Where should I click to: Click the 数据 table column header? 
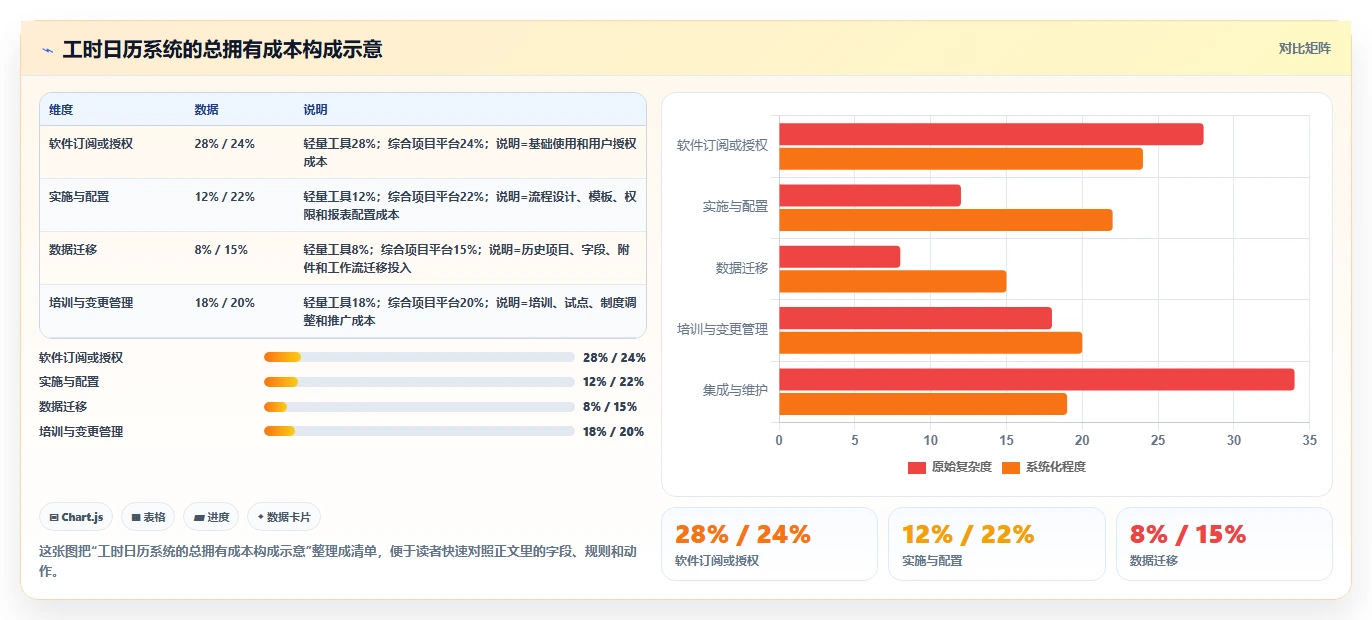pyautogui.click(x=207, y=110)
